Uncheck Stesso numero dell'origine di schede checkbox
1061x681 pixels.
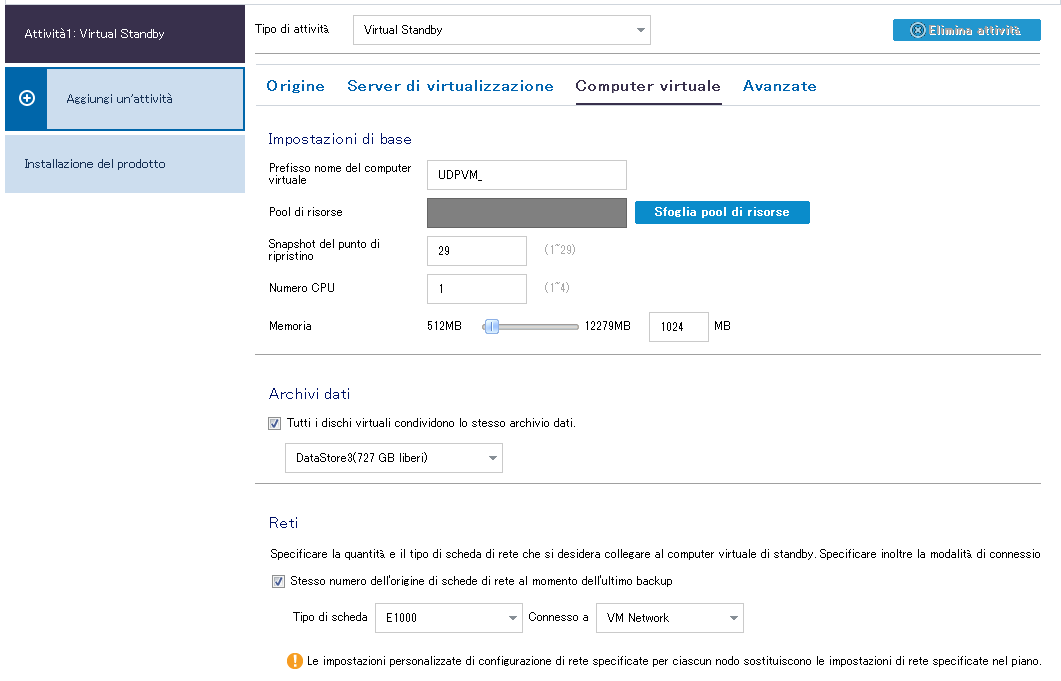click(278, 581)
